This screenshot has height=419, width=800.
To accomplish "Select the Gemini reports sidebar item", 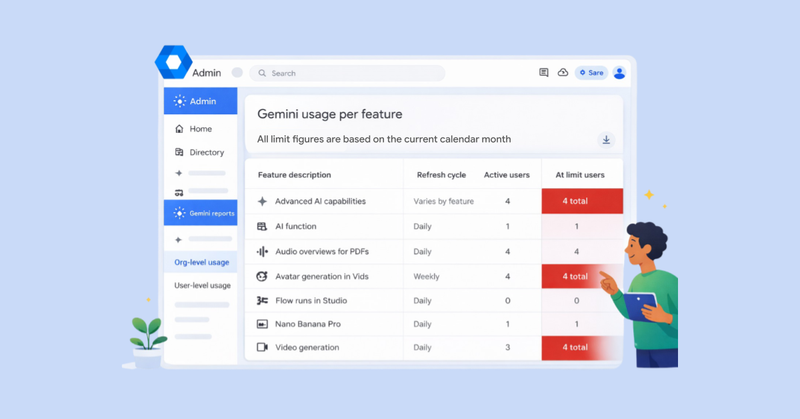I will [201, 213].
